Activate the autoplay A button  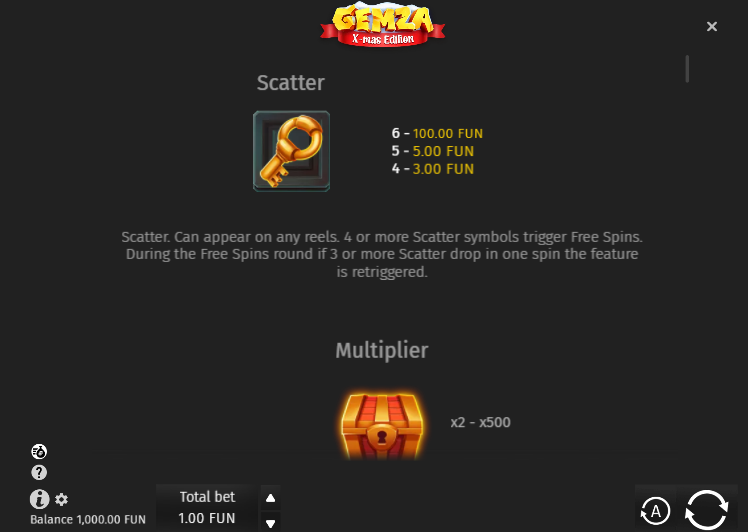(655, 511)
